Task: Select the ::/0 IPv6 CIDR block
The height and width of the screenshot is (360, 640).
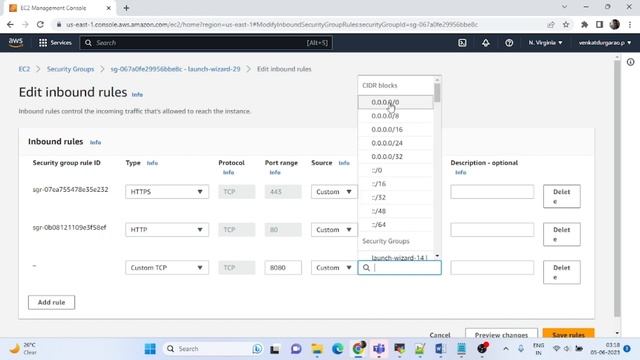Action: 396,170
